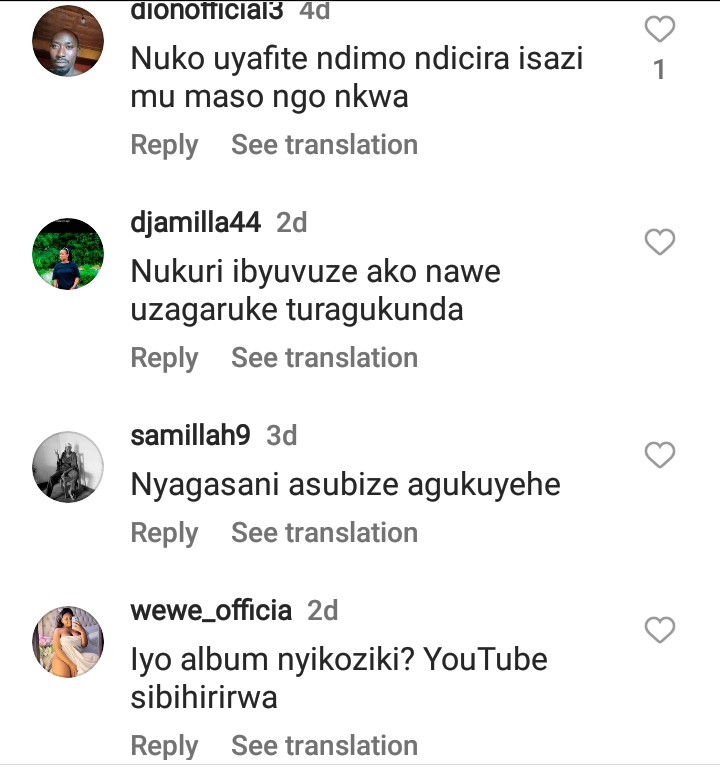Heart the wewe_officia comment
This screenshot has width=720, height=778.
click(659, 630)
